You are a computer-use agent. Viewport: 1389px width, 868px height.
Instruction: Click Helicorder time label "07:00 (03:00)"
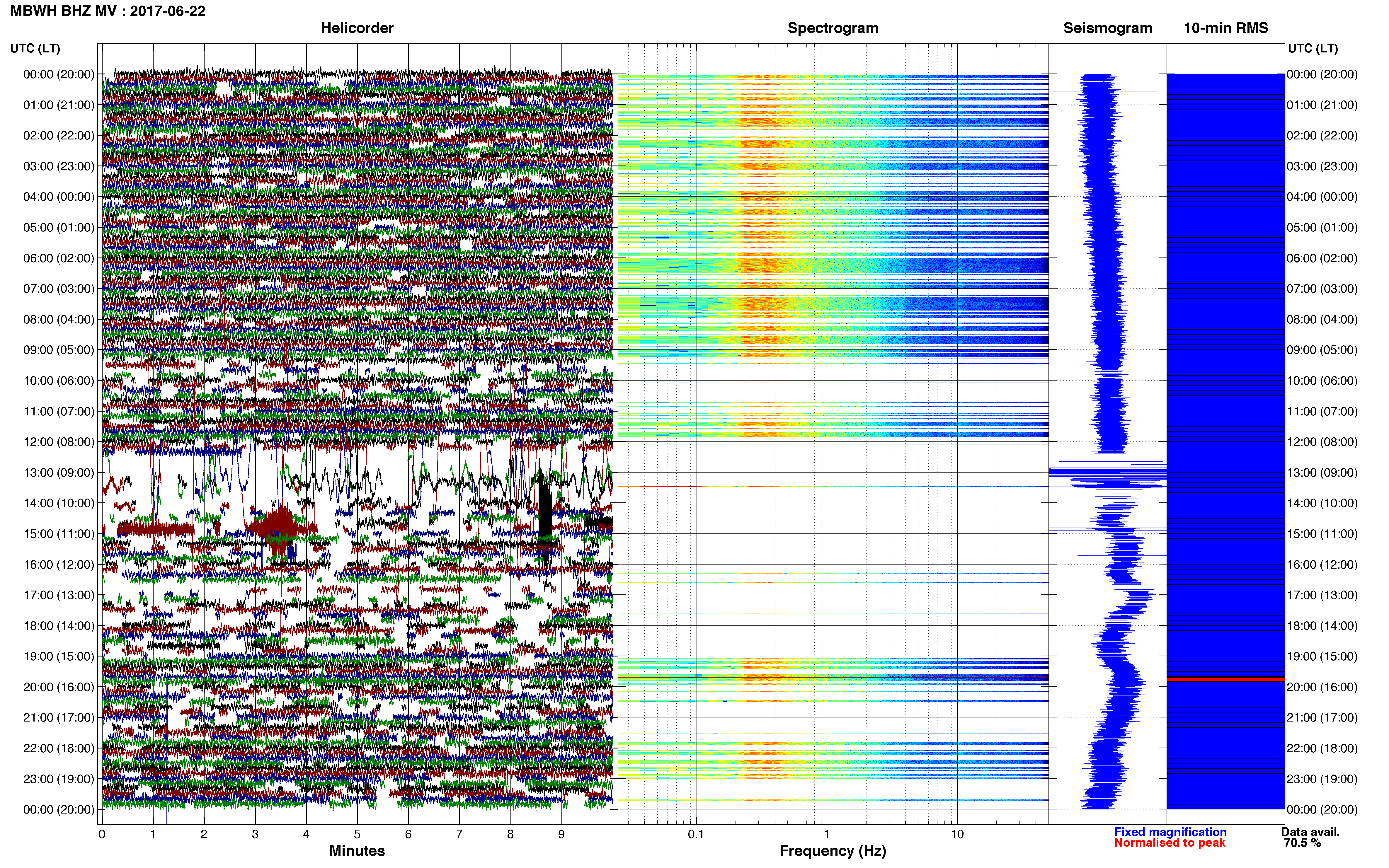(59, 289)
